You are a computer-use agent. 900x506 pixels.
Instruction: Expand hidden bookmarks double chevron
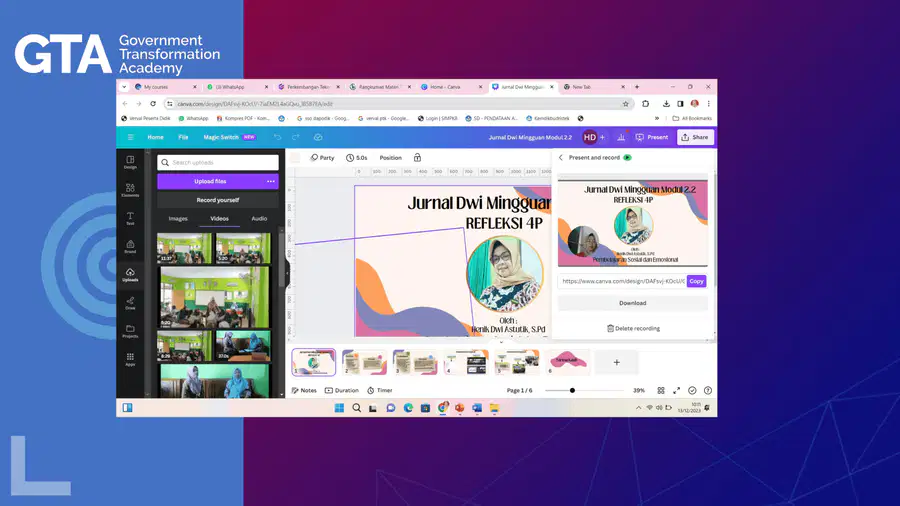(657, 118)
